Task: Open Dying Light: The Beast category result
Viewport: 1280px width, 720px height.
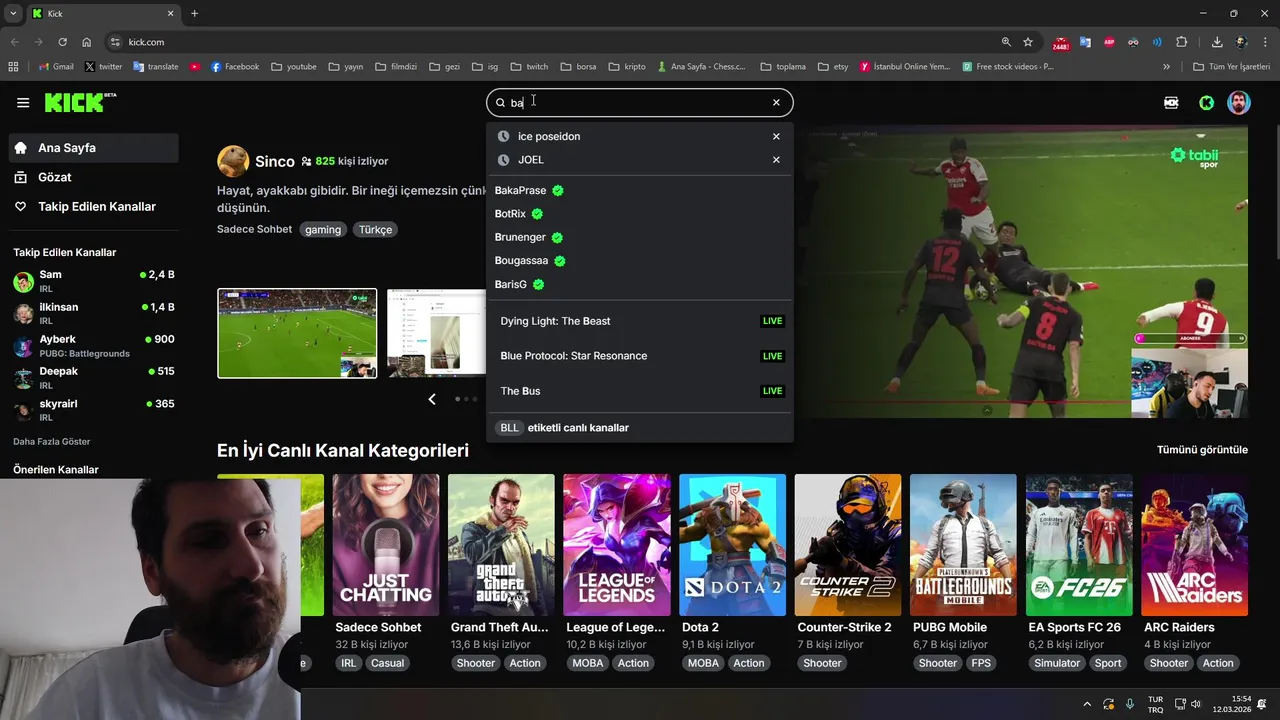Action: (x=640, y=321)
